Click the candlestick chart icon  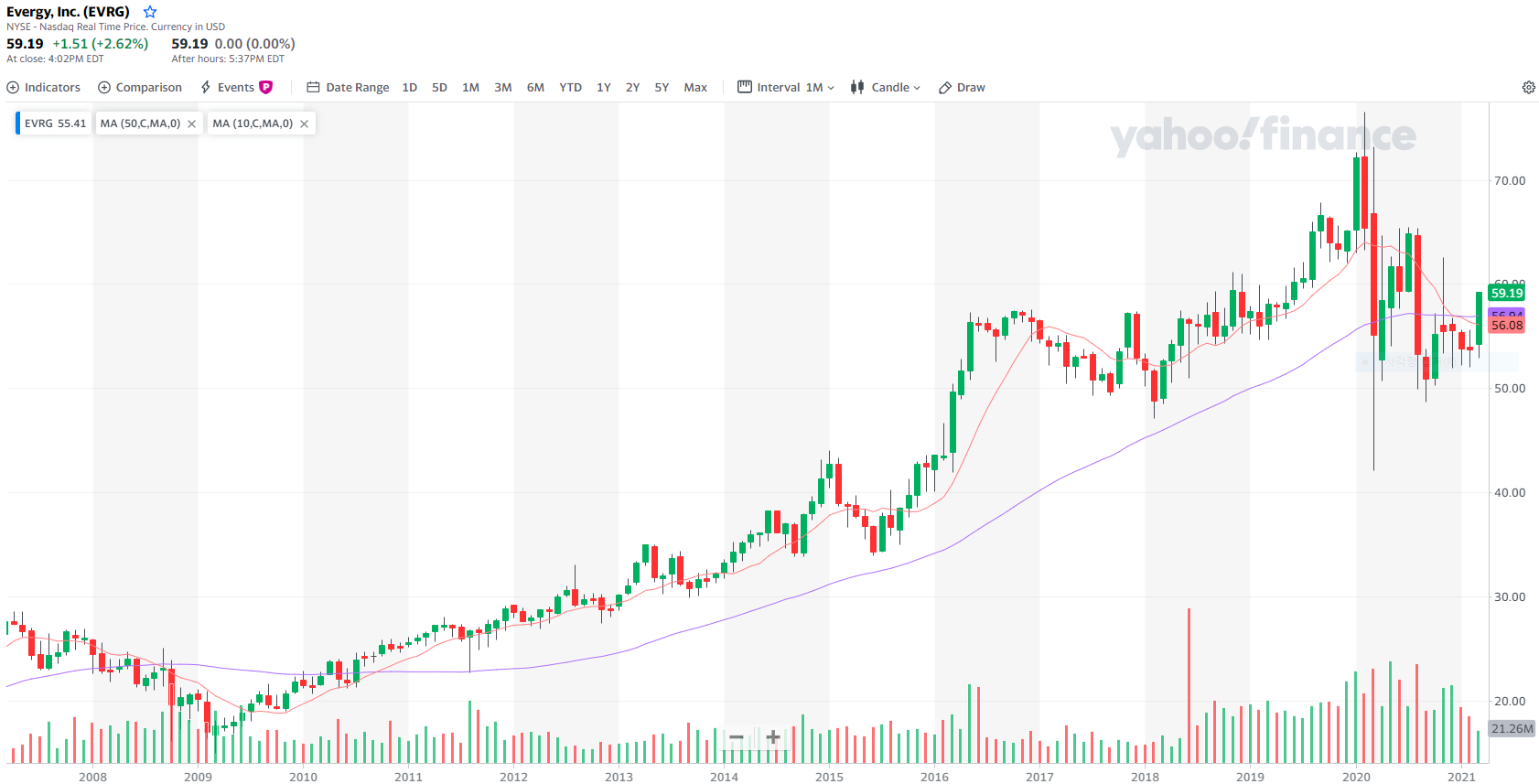click(857, 87)
